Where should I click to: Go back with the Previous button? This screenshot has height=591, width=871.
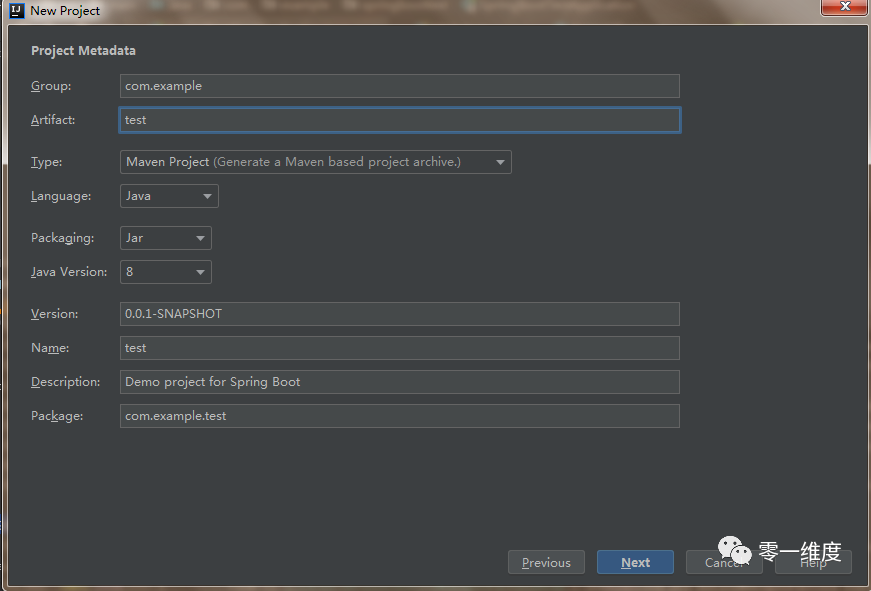[546, 562]
